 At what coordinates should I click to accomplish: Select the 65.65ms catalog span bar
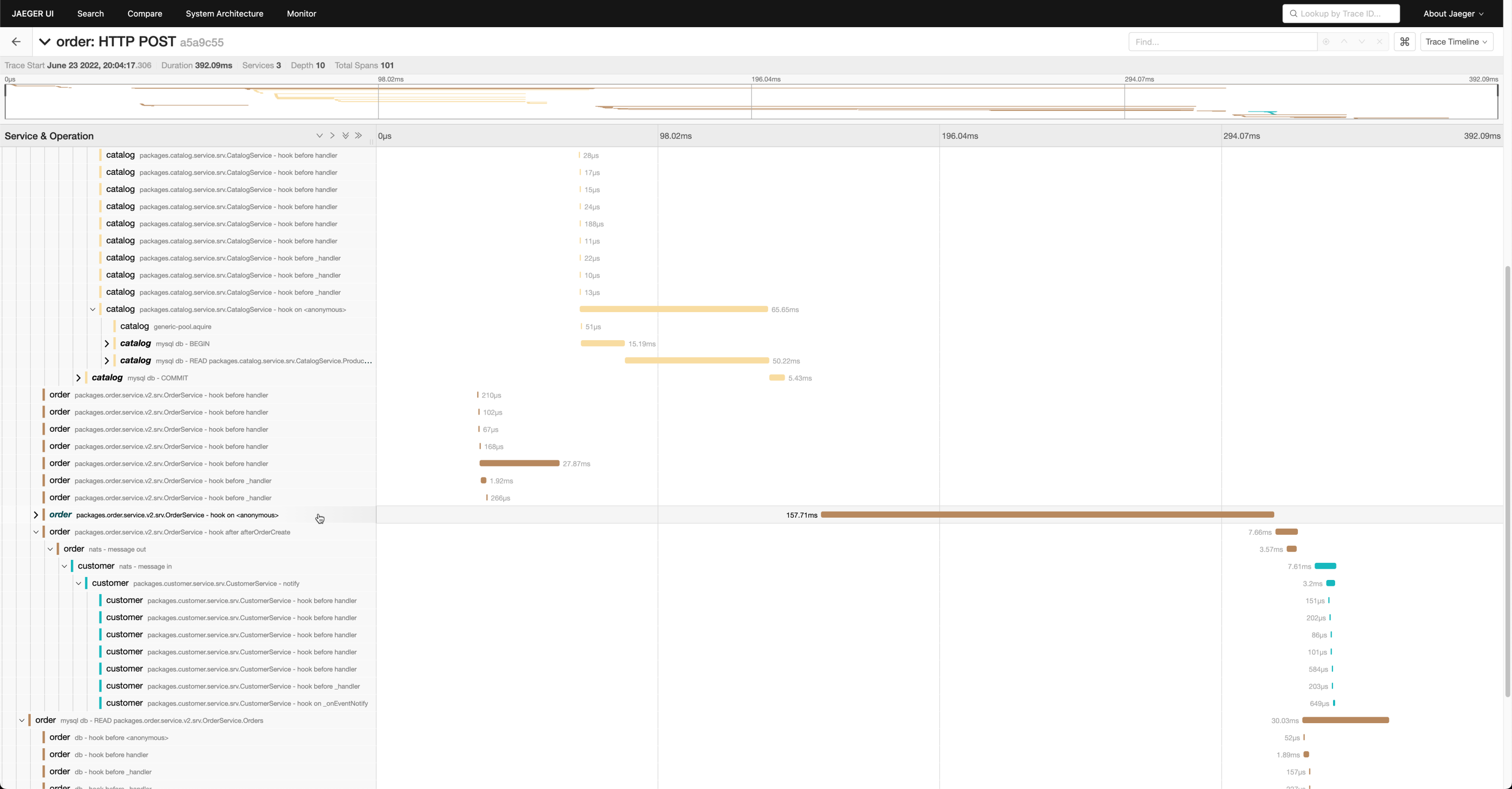click(673, 309)
